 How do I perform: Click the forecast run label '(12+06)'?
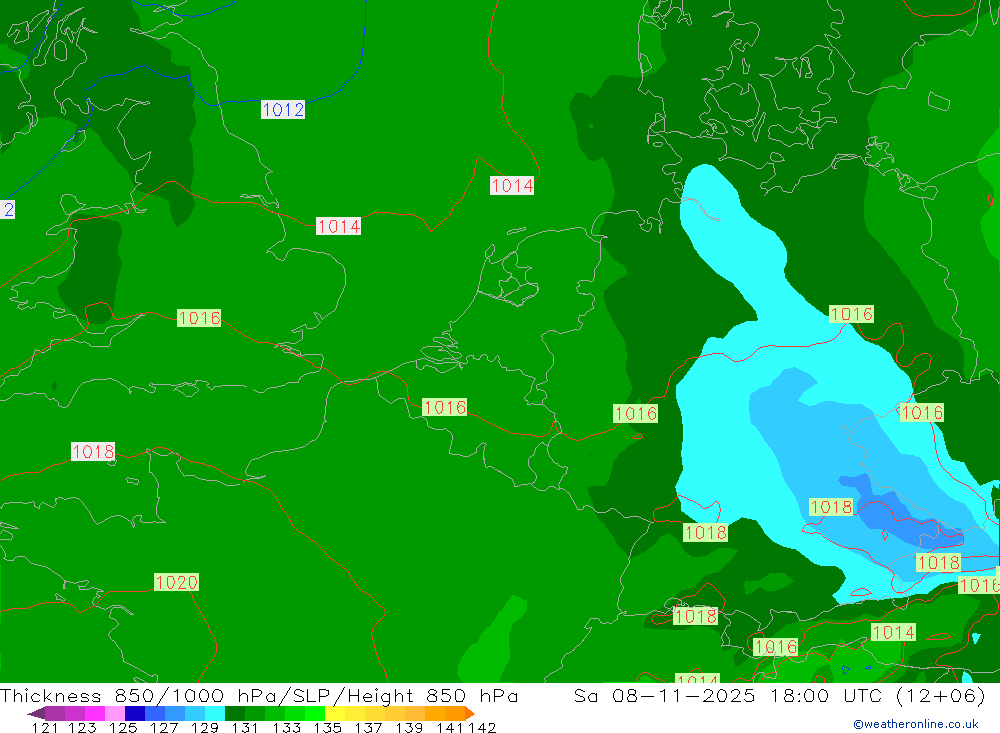(941, 695)
